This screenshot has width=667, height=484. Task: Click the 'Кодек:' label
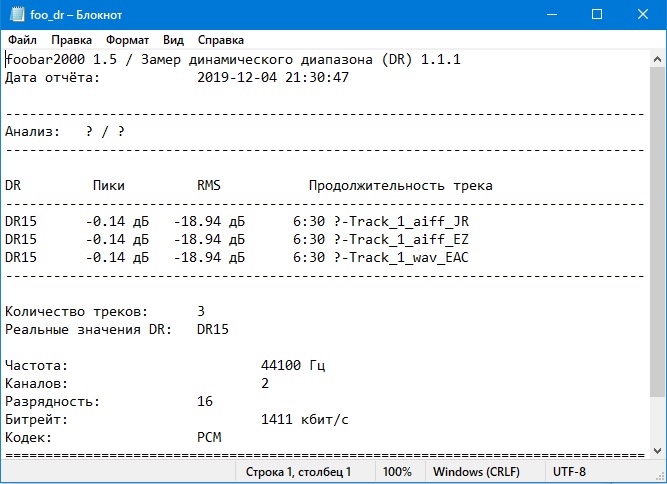(x=28, y=437)
